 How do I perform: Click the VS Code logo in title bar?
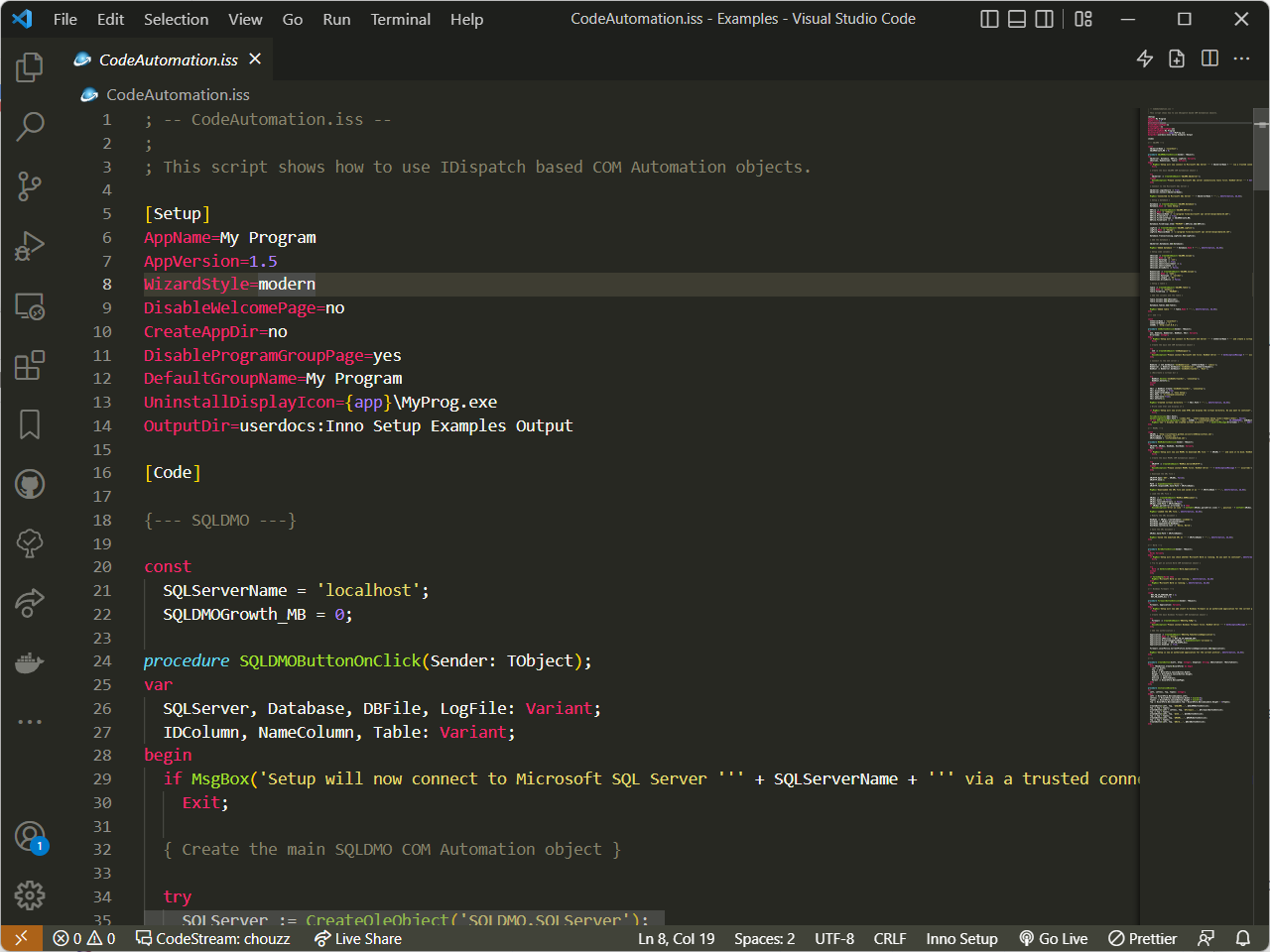click(x=22, y=19)
